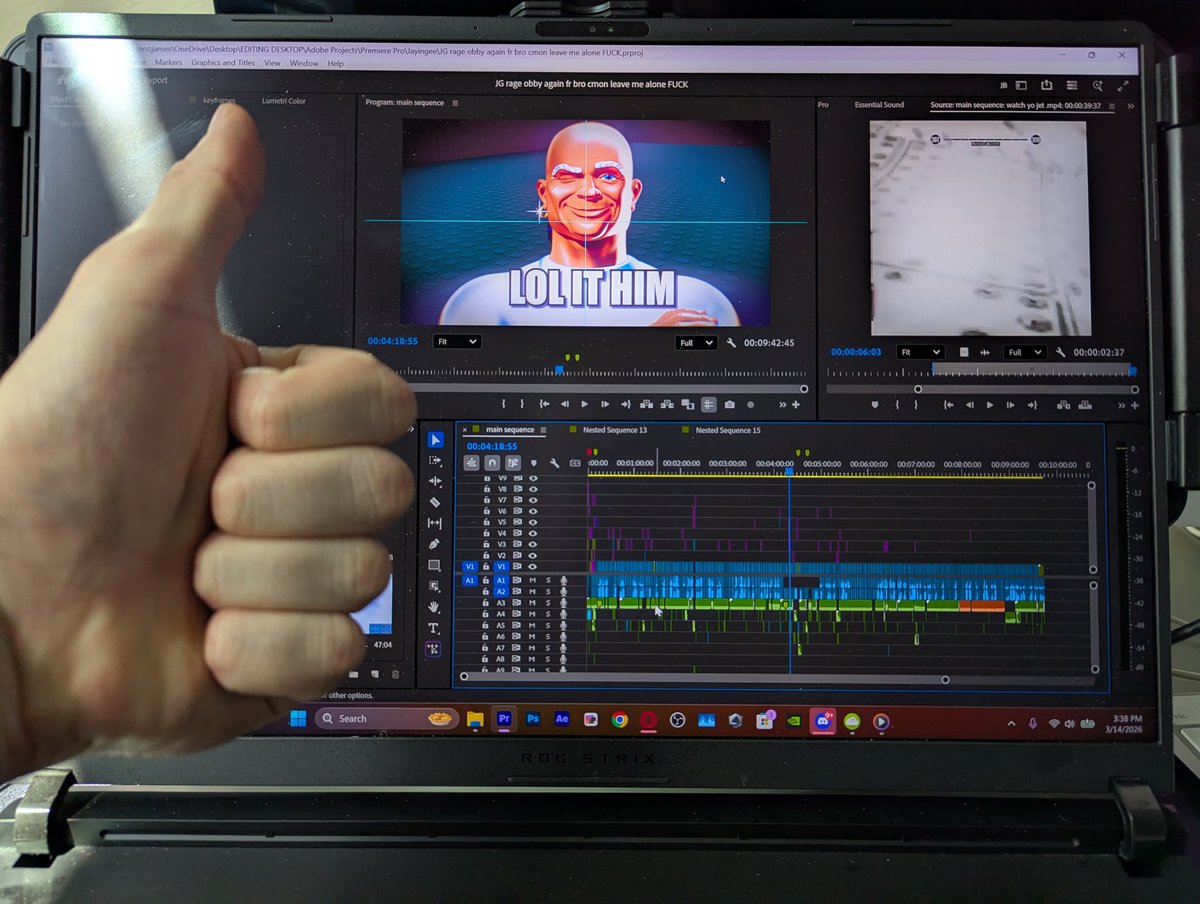This screenshot has height=904, width=1200.
Task: Open the Help menu
Action: 335,63
